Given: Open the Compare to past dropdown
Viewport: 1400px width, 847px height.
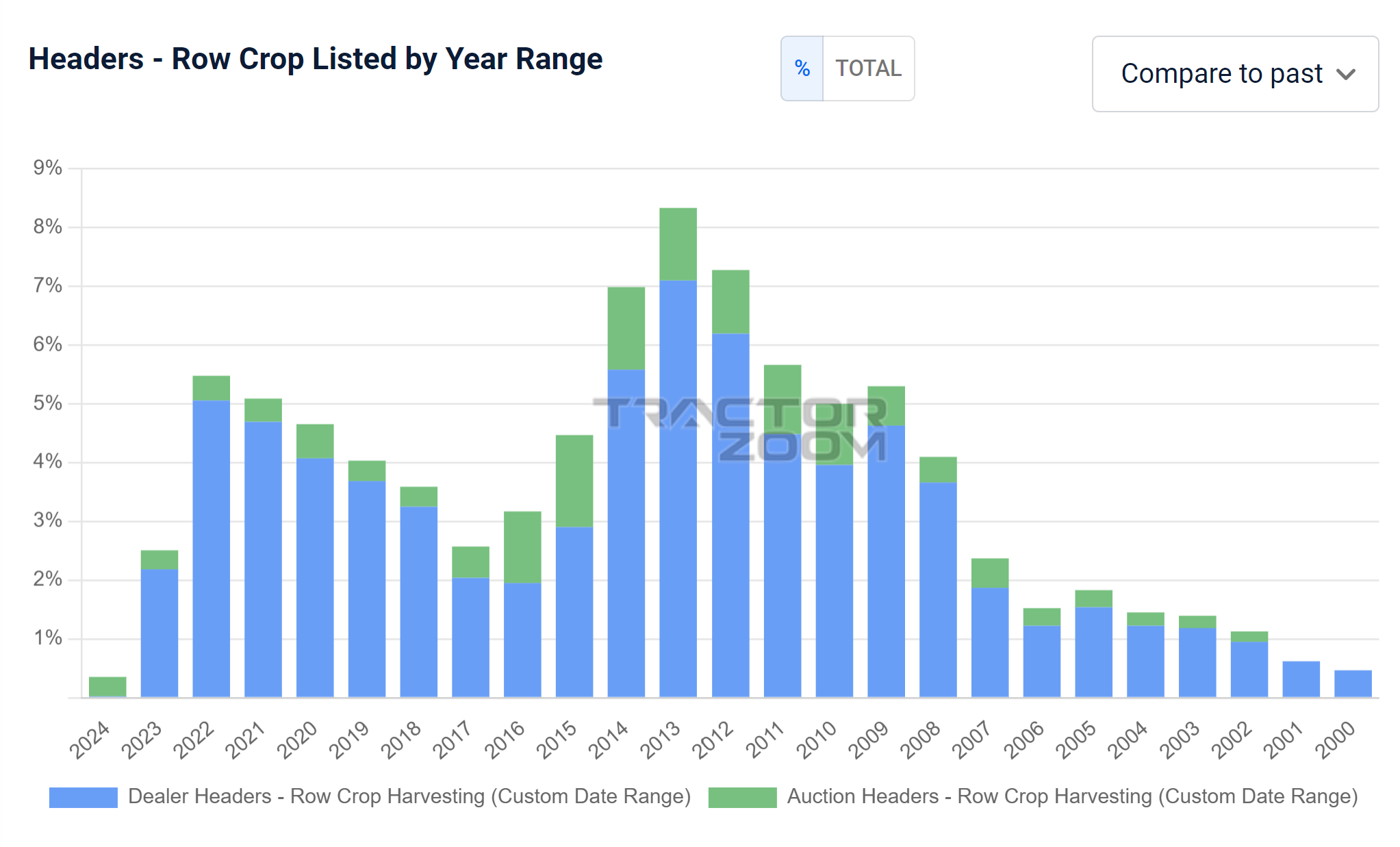Looking at the screenshot, I should [1221, 74].
